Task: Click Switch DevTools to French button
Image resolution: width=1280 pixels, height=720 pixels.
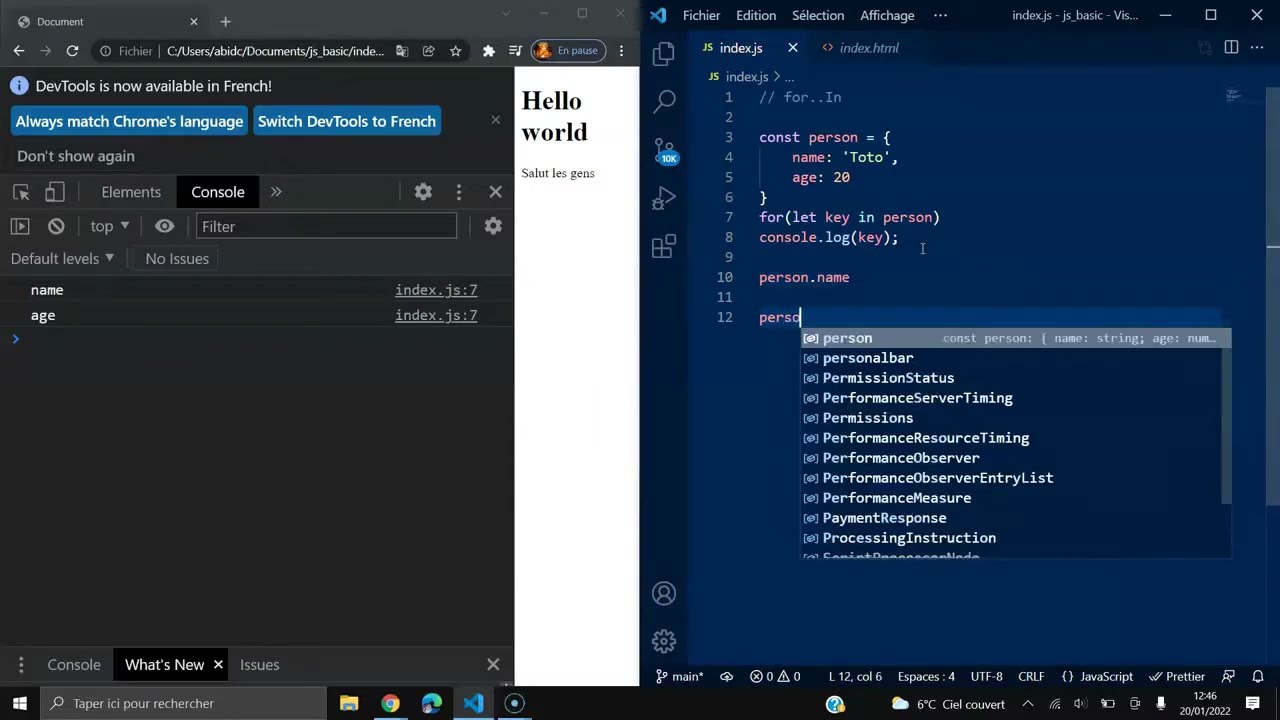Action: [347, 121]
